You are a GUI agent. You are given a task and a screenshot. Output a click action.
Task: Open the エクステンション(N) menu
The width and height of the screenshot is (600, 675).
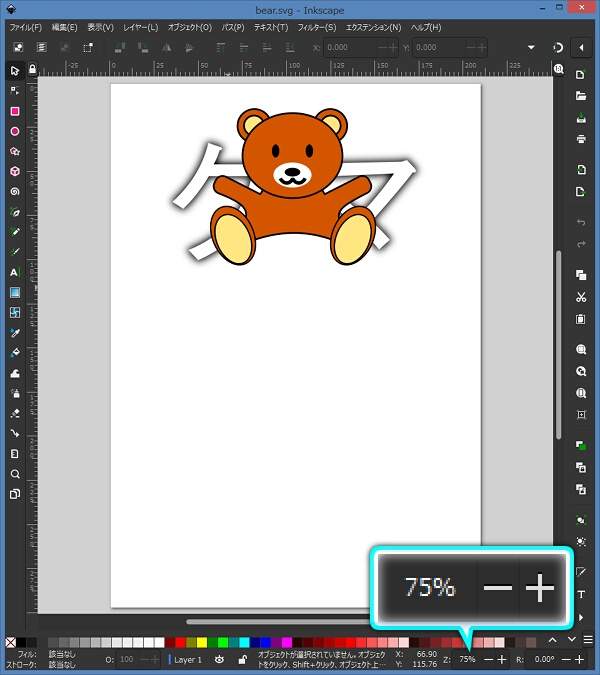pyautogui.click(x=373, y=27)
